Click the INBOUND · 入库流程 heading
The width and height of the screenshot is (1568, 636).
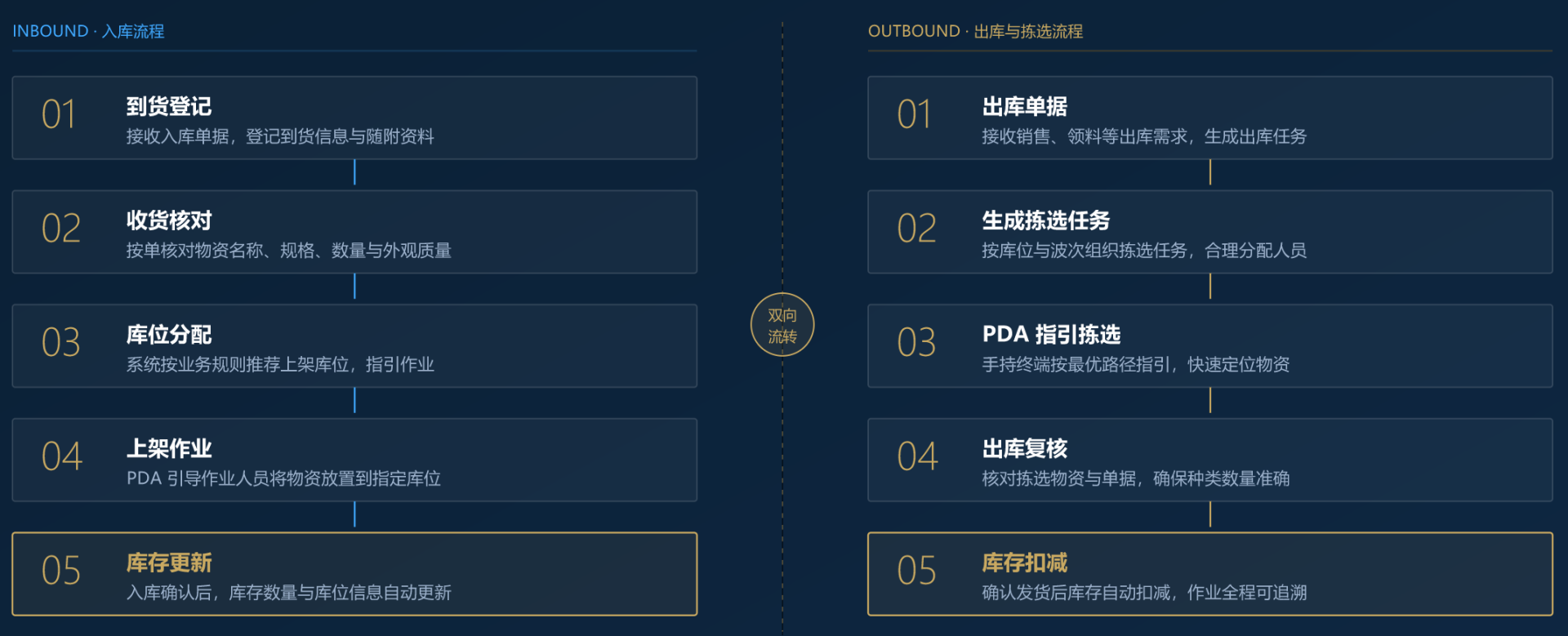(x=88, y=31)
